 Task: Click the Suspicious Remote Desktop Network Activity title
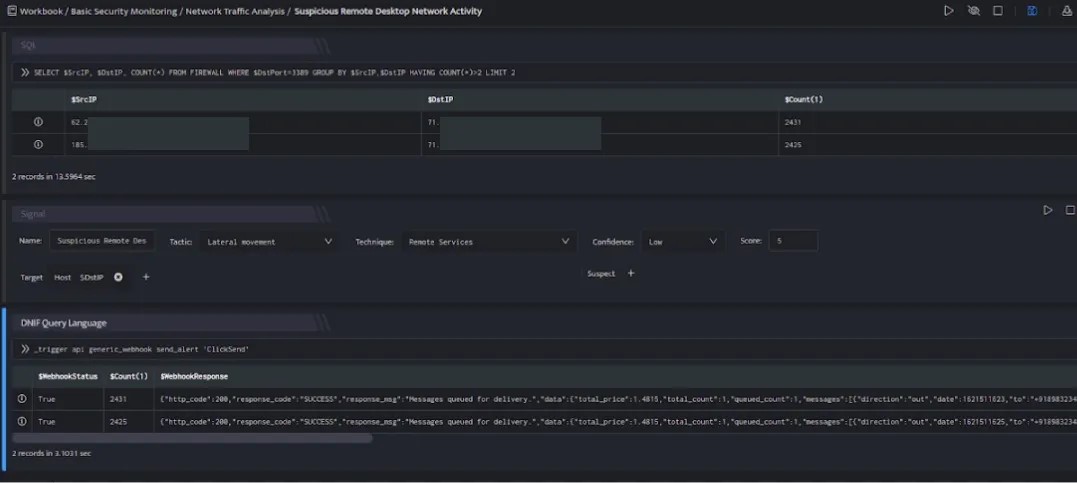tap(388, 11)
